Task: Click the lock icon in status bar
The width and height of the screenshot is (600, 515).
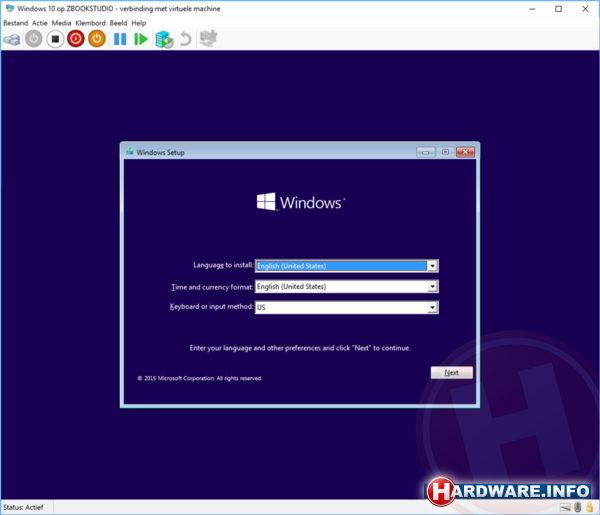Action: click(x=590, y=507)
